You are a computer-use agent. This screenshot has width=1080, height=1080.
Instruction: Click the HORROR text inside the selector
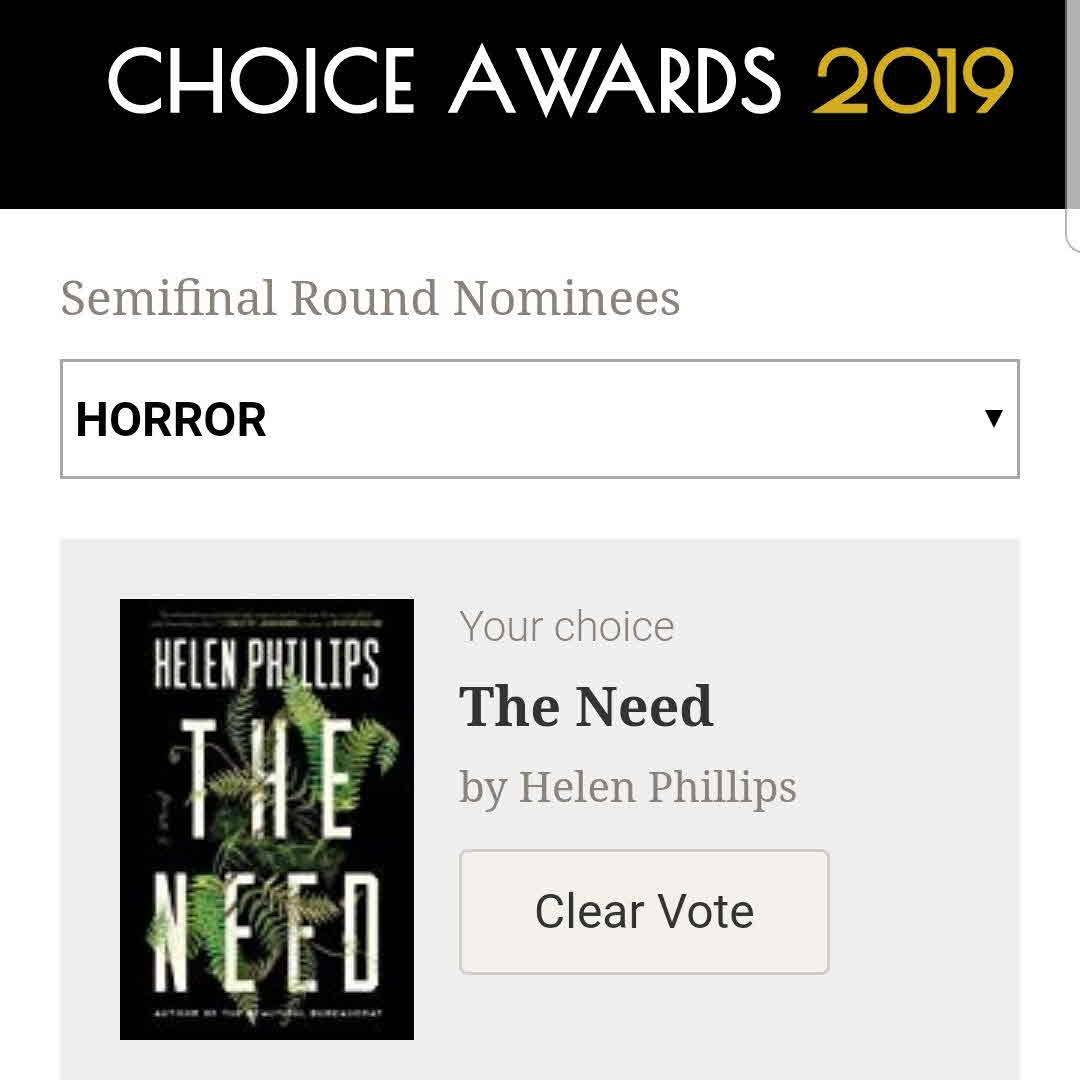[x=171, y=419]
